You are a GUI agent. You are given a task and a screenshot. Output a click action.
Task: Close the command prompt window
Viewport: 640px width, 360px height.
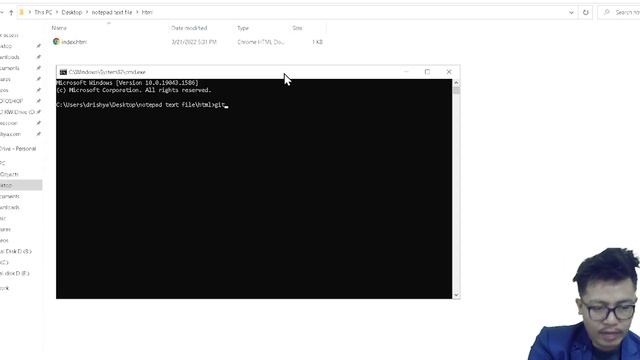[x=449, y=72]
